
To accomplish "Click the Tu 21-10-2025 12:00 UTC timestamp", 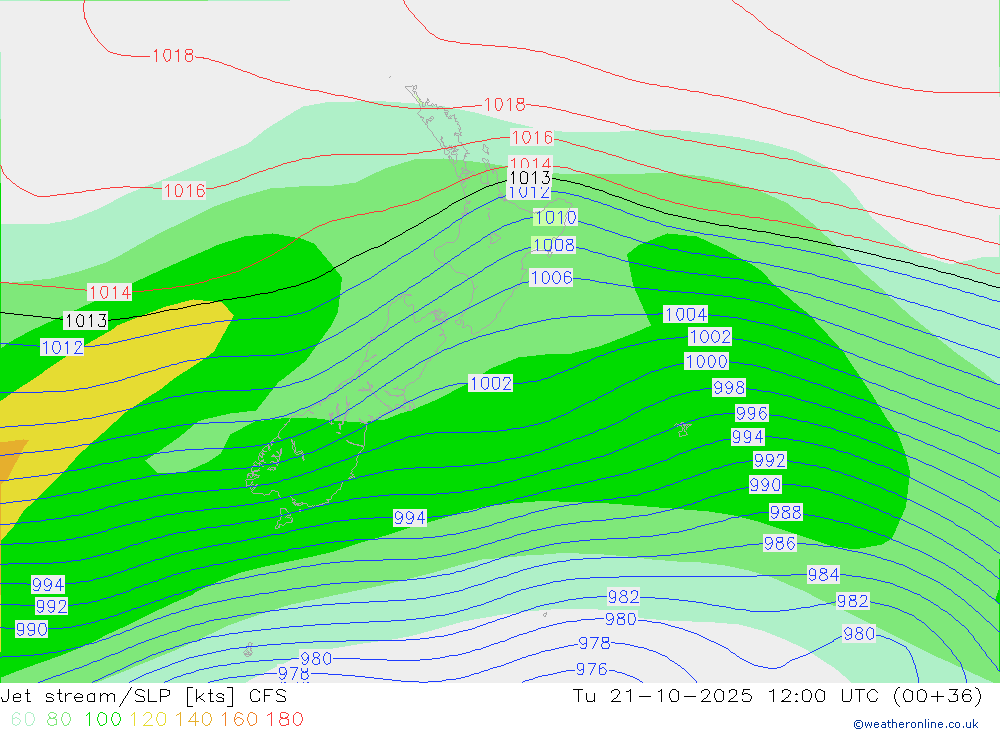I will [x=777, y=695].
